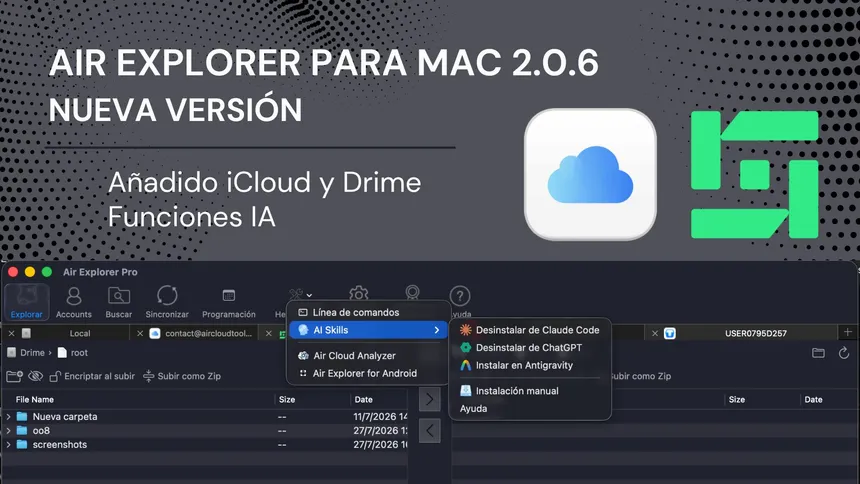This screenshot has width=860, height=484.
Task: Sort right pane by Size column
Action: [737, 399]
